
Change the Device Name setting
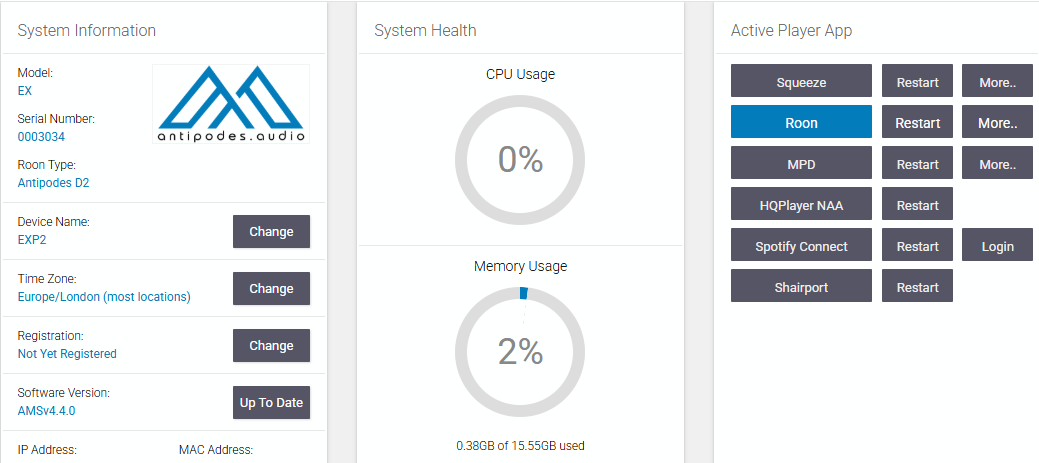(x=271, y=231)
